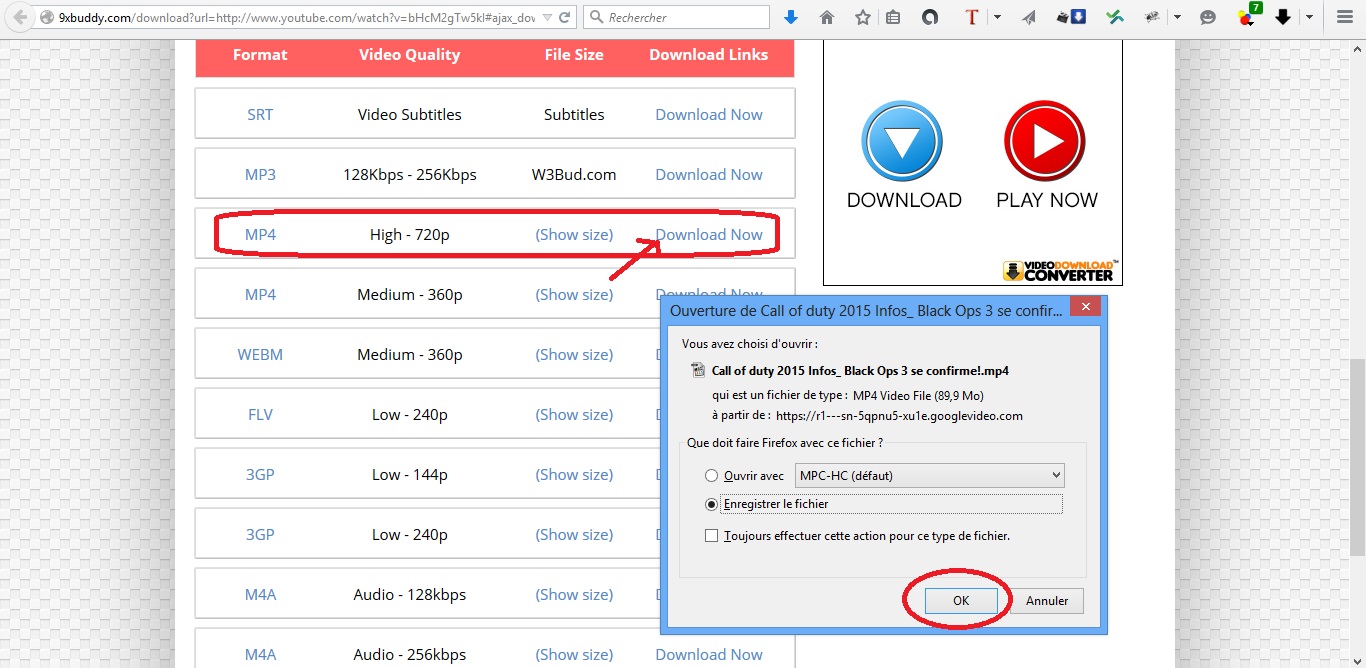Viewport: 1366px width, 668px height.
Task: Click 'Download Now' for M4A 256kbps row
Action: pos(709,654)
